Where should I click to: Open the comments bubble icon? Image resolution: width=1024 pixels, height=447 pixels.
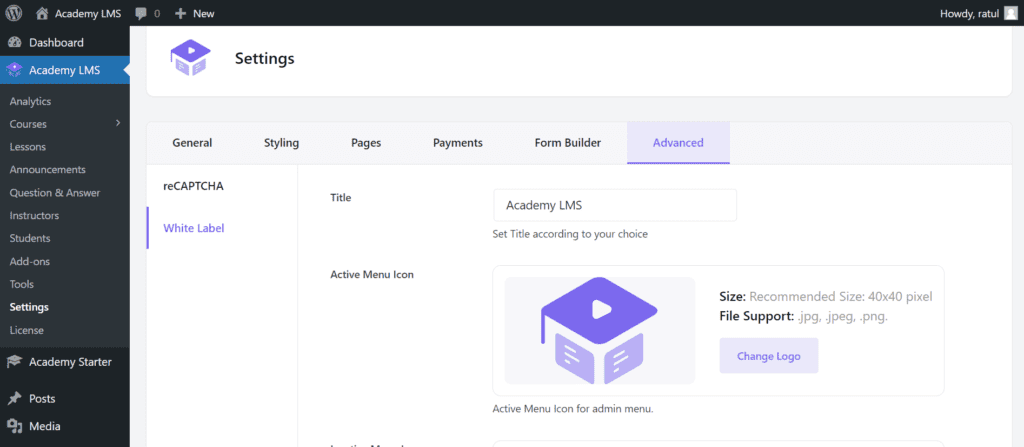[140, 13]
